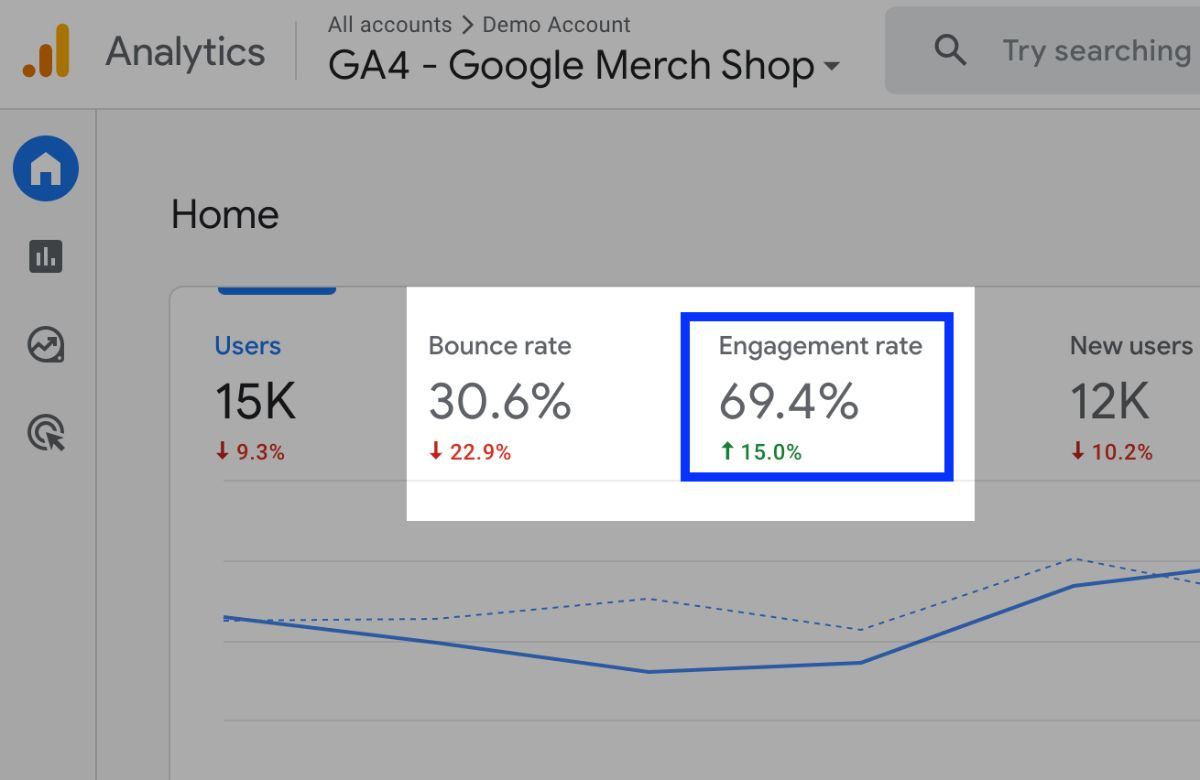
Task: Click the highlighted Engagement rate card
Action: coord(817,395)
